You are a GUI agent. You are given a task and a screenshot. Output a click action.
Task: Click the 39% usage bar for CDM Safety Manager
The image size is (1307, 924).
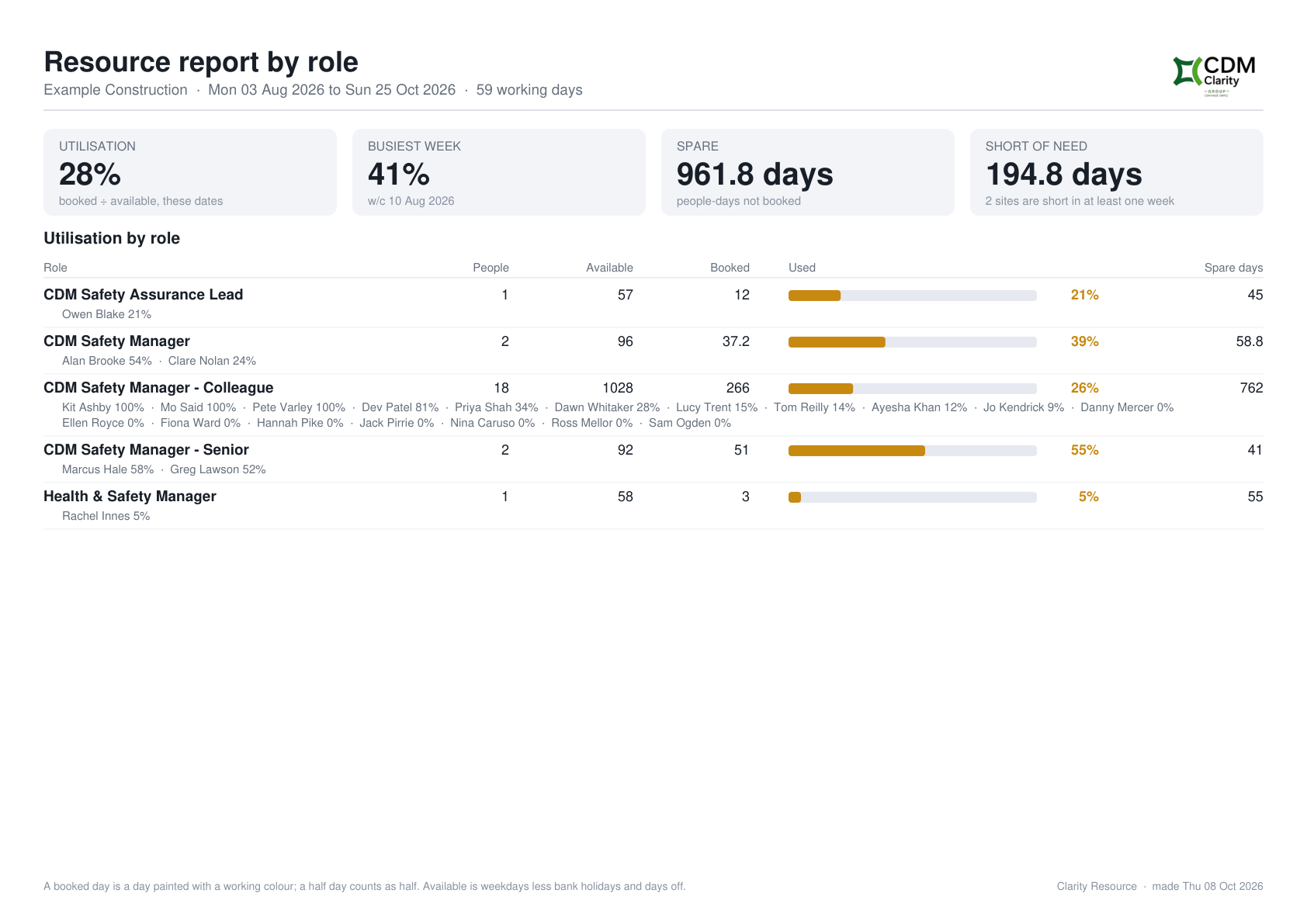[913, 342]
